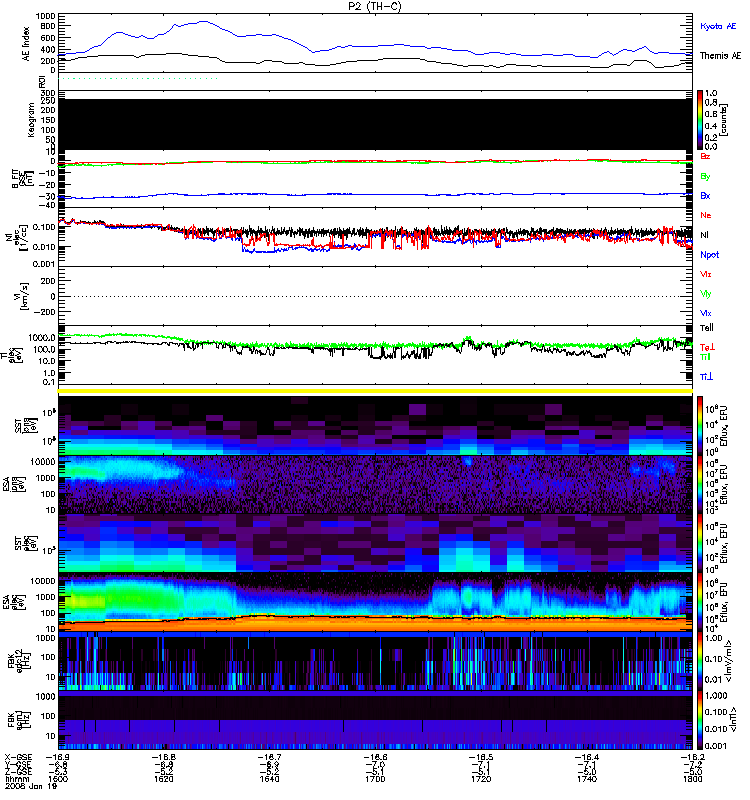Click the X-GSE row label
This screenshot has width=750, height=800.
point(18,757)
